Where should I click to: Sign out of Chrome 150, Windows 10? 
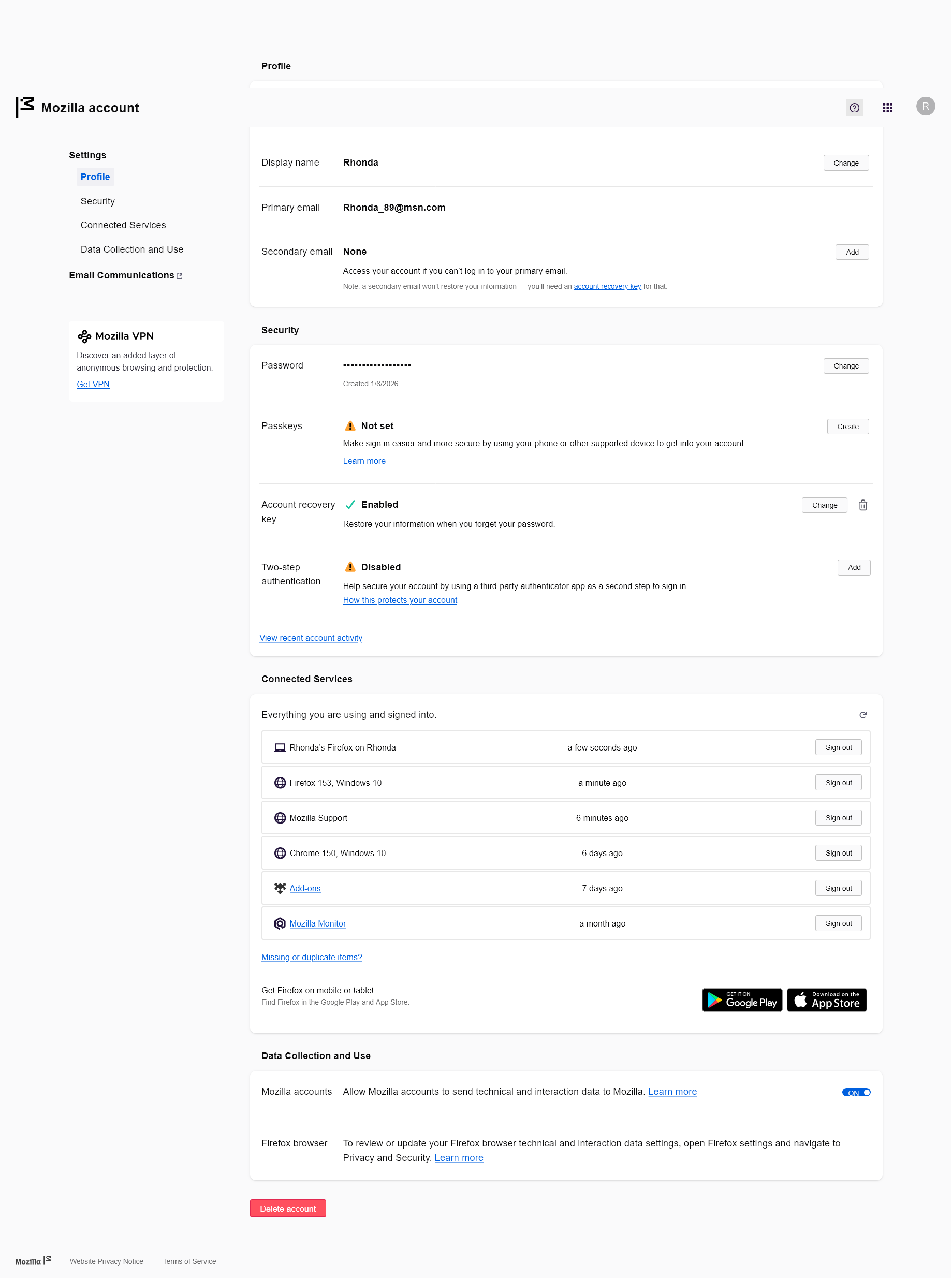tap(838, 853)
